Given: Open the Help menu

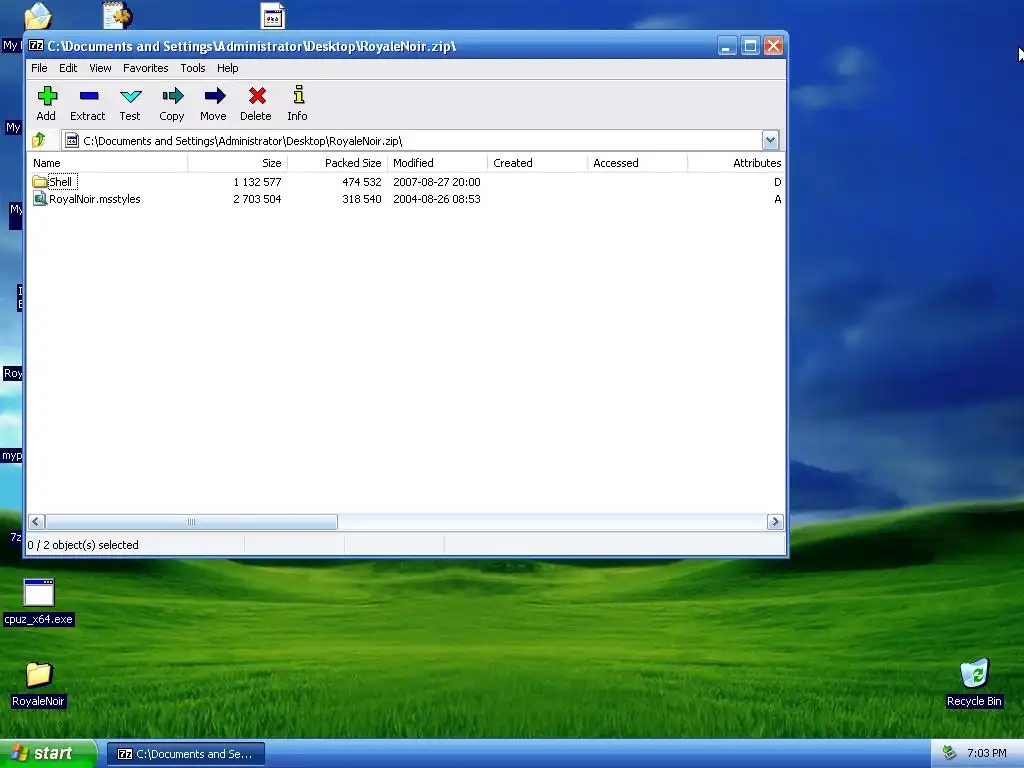Looking at the screenshot, I should pyautogui.click(x=227, y=68).
